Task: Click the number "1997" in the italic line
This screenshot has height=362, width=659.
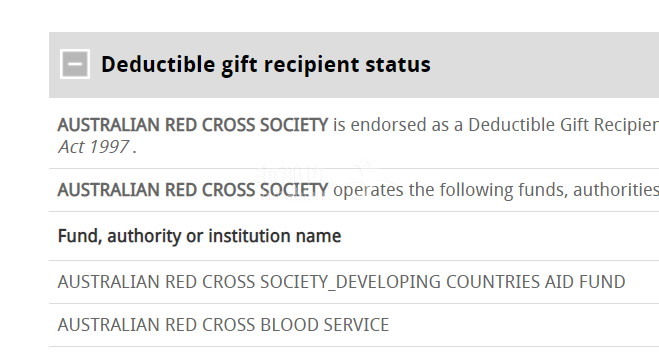Action: [x=109, y=147]
